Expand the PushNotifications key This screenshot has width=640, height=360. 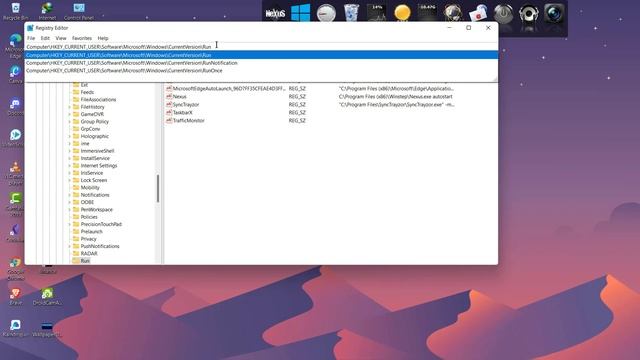pyautogui.click(x=69, y=246)
